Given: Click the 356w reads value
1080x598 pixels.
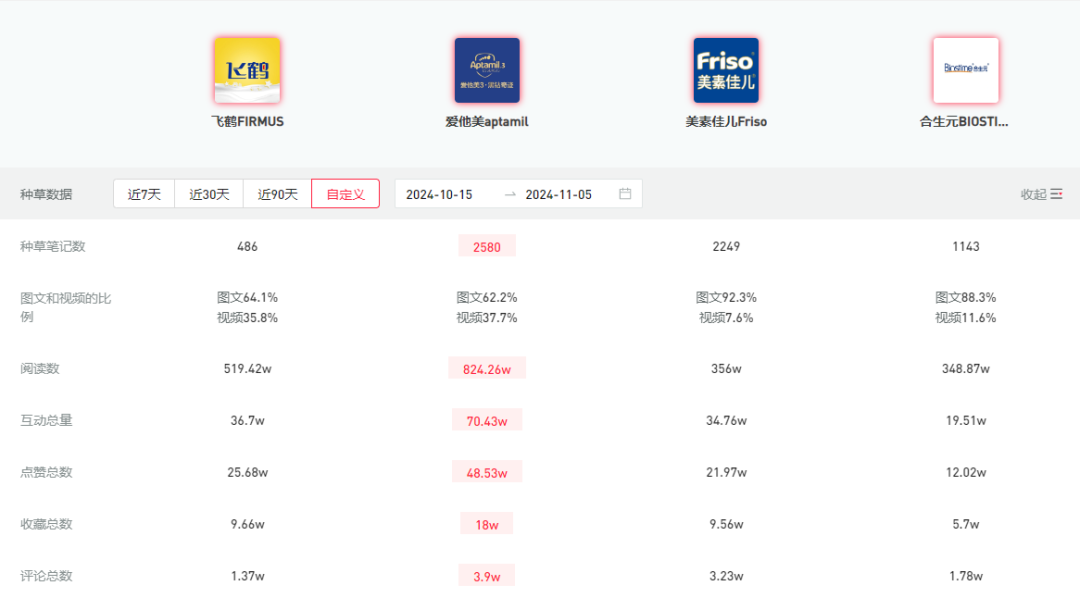Looking at the screenshot, I should coord(726,369).
